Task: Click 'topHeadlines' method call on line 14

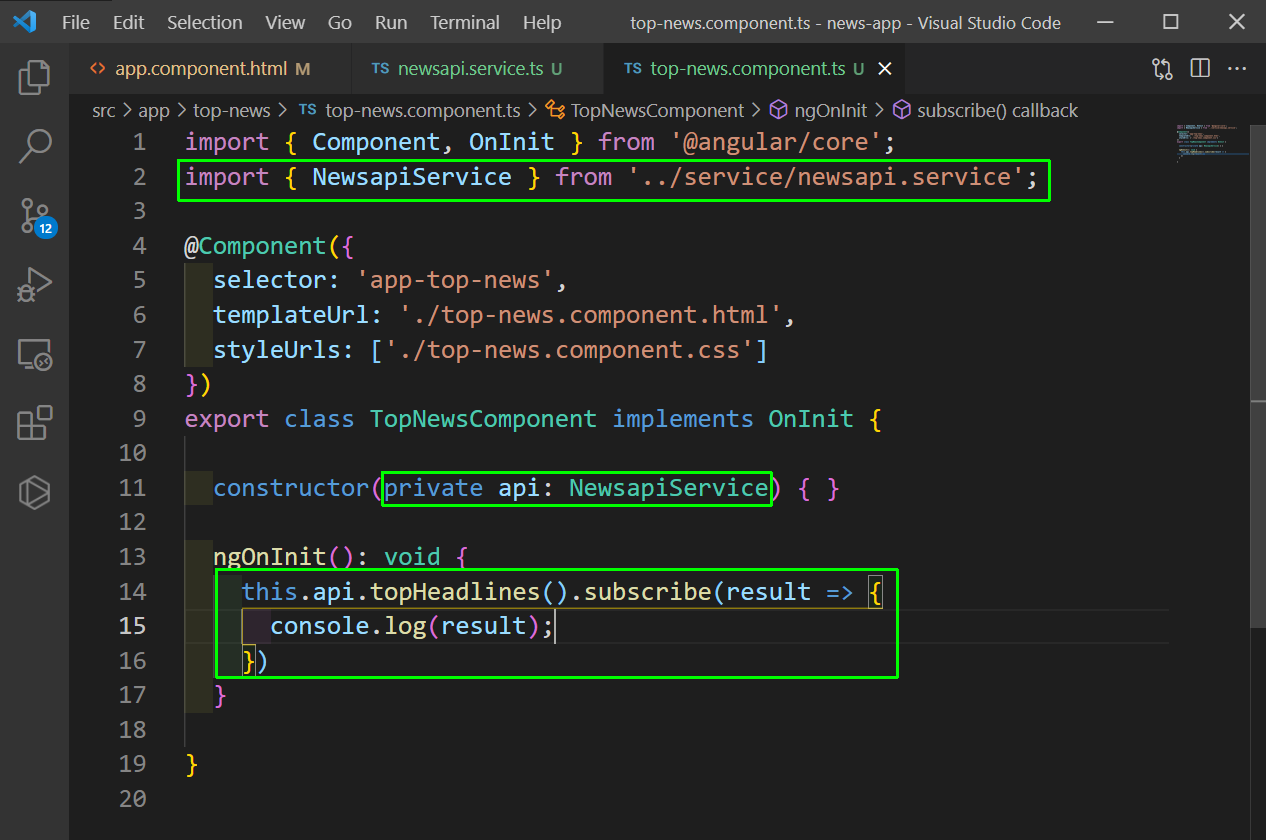Action: (x=455, y=592)
